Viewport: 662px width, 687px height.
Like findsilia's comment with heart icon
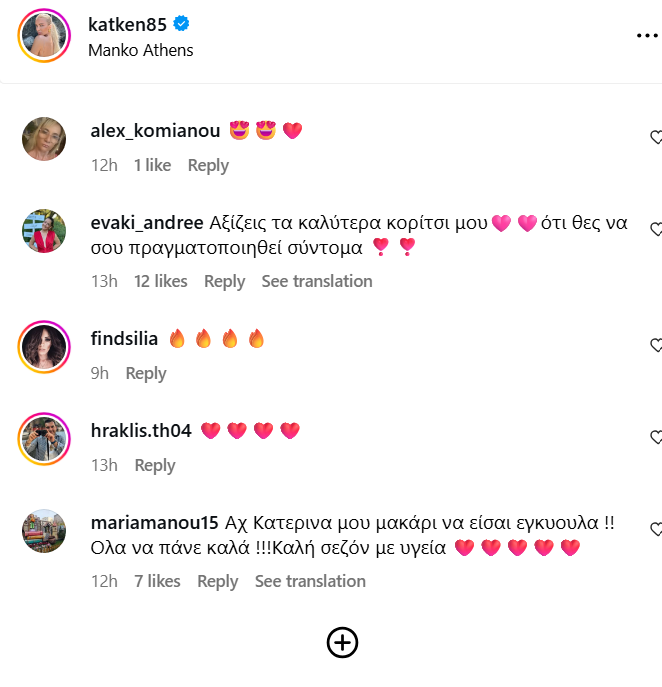pos(656,345)
